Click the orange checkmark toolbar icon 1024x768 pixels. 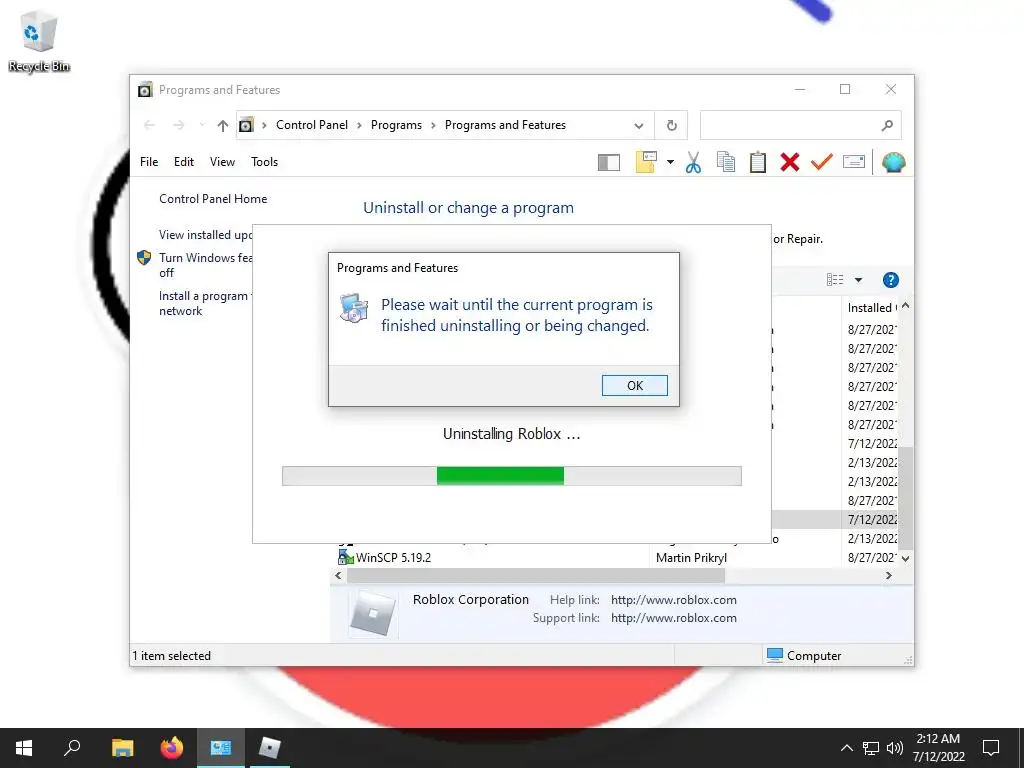pyautogui.click(x=822, y=162)
